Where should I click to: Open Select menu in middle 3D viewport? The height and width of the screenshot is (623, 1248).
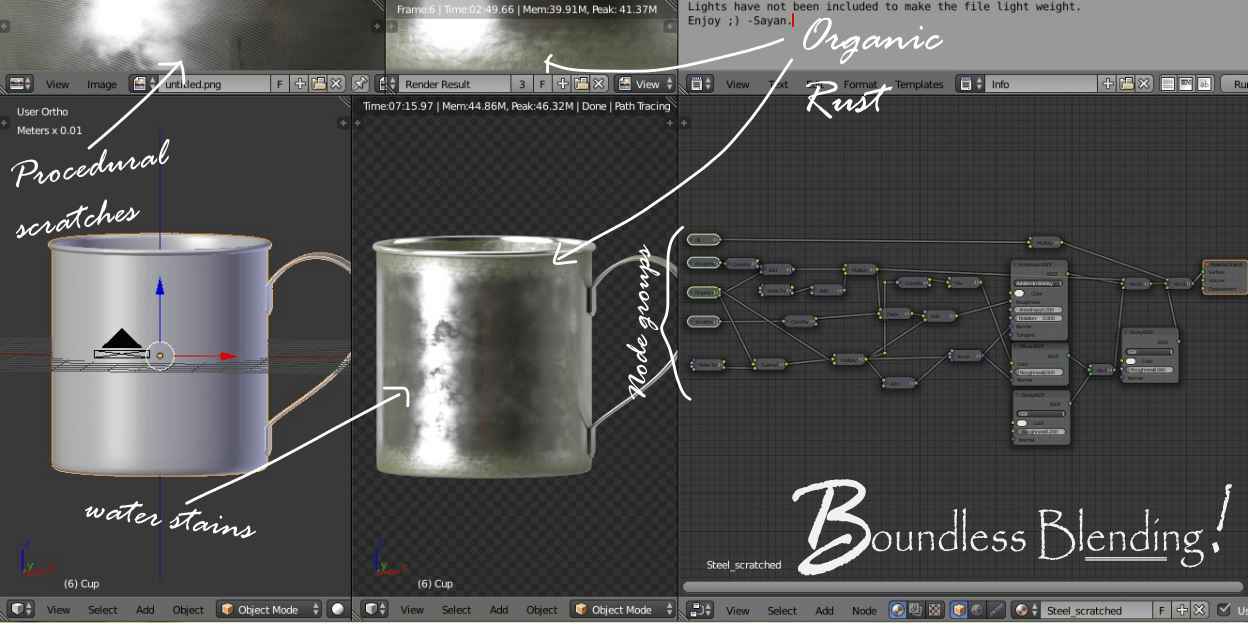(457, 609)
